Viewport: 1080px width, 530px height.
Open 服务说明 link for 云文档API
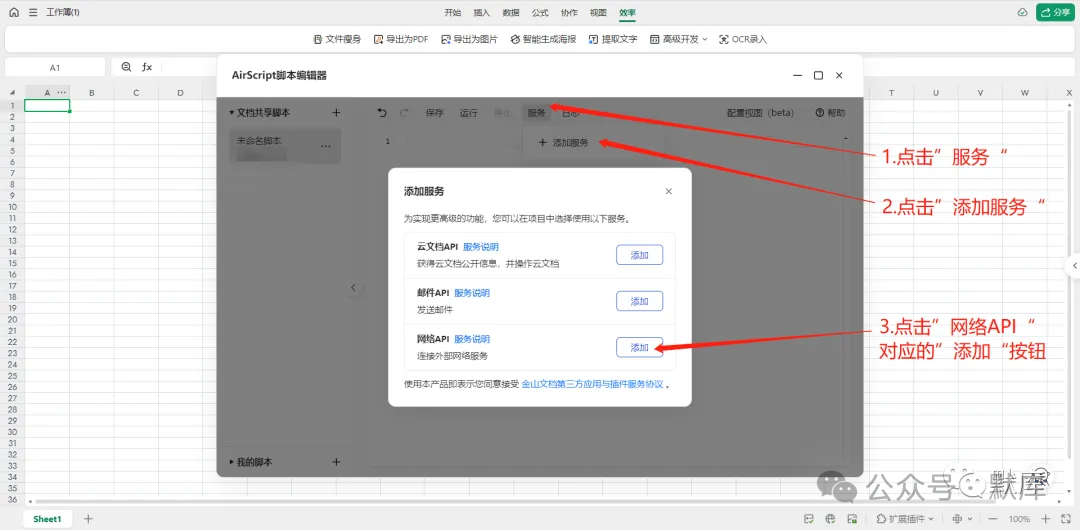[x=481, y=247]
